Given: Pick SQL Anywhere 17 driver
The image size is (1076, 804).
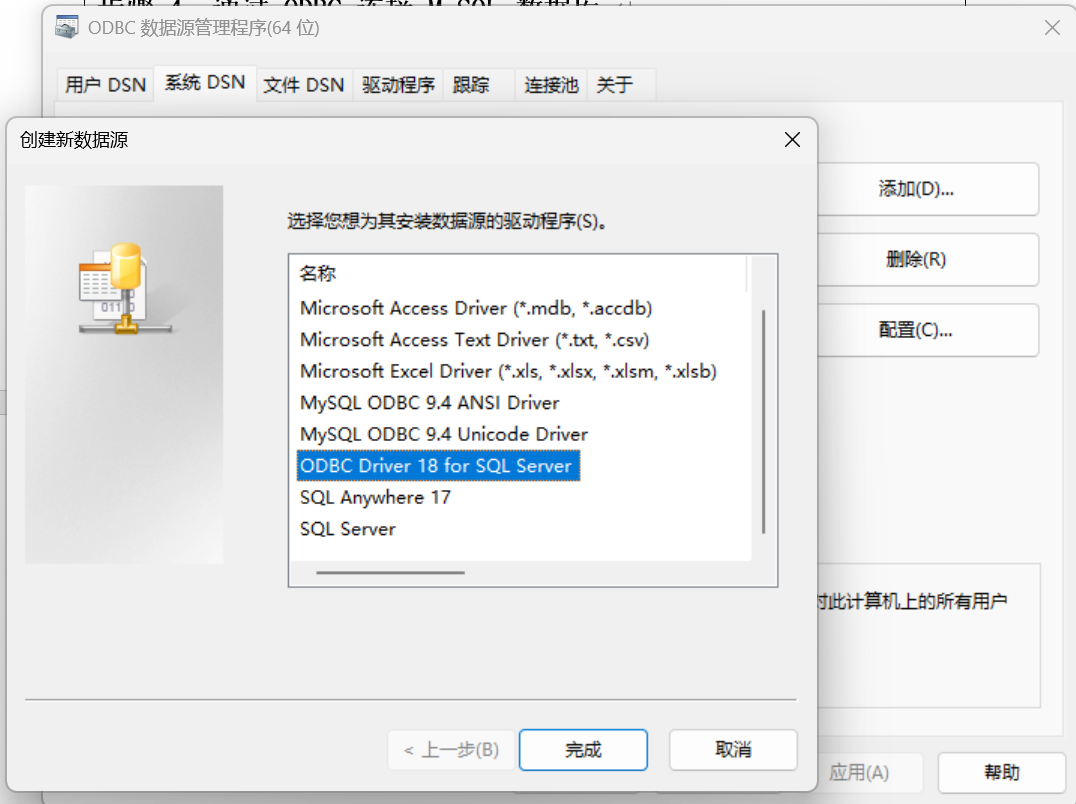Looking at the screenshot, I should point(375,497).
